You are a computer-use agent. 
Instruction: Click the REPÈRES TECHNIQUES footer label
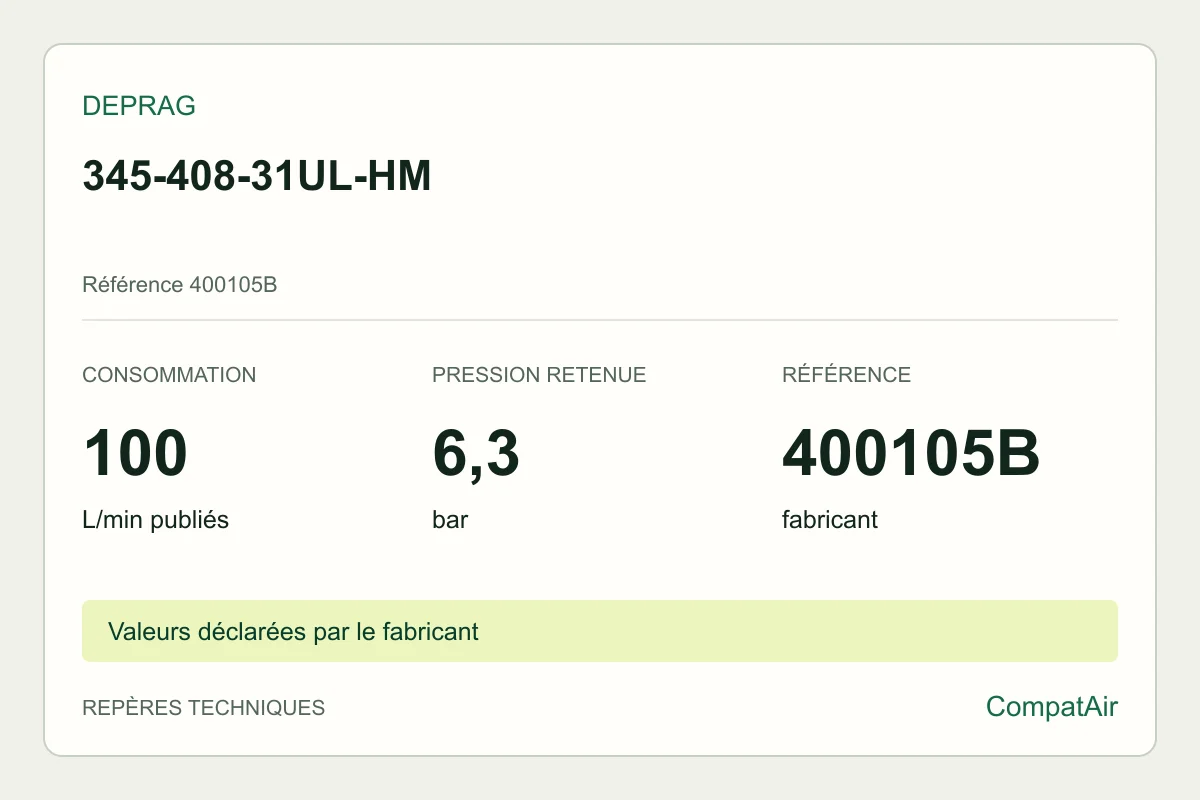(x=204, y=708)
